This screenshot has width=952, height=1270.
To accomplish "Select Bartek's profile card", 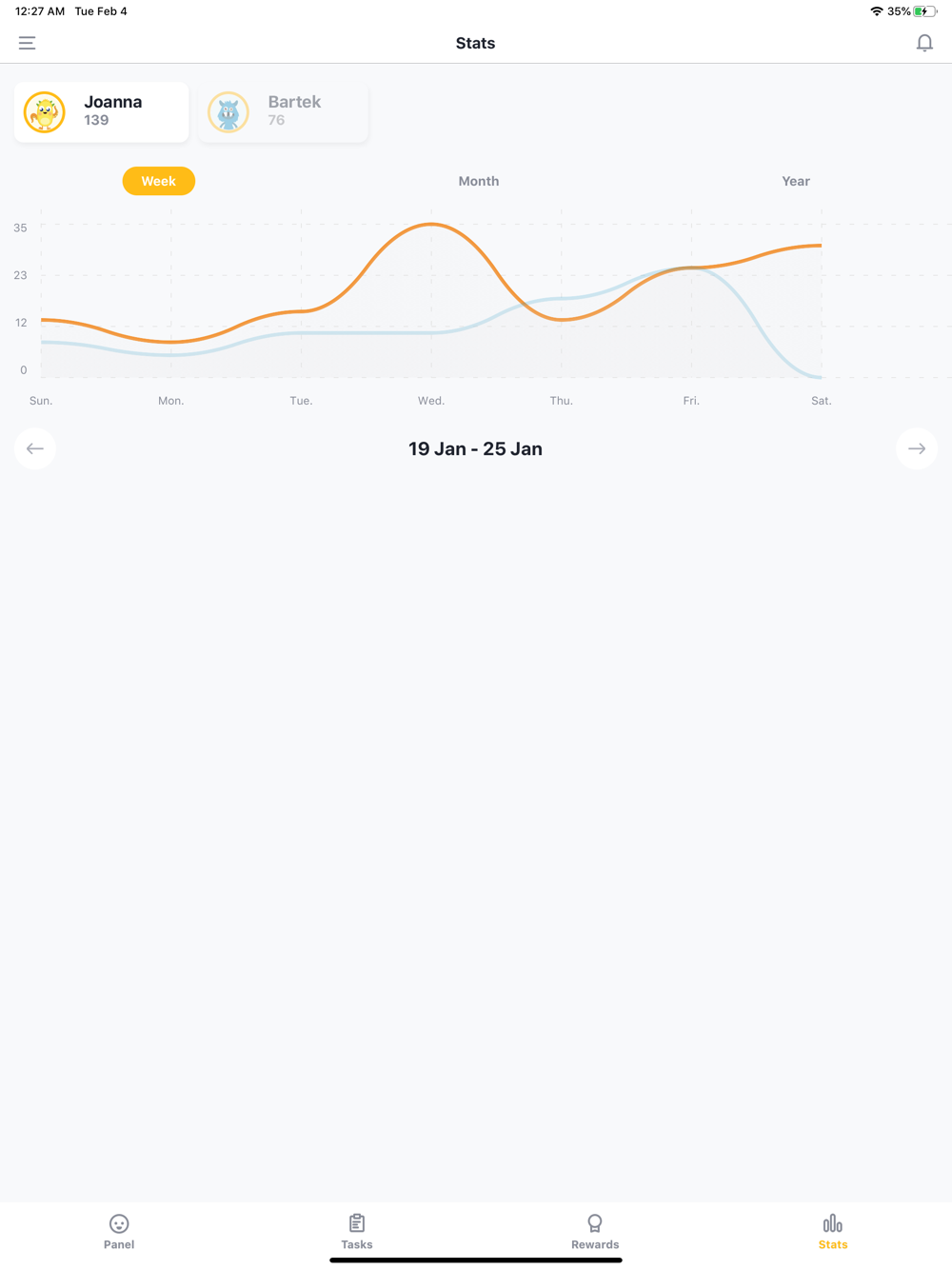I will point(284,112).
